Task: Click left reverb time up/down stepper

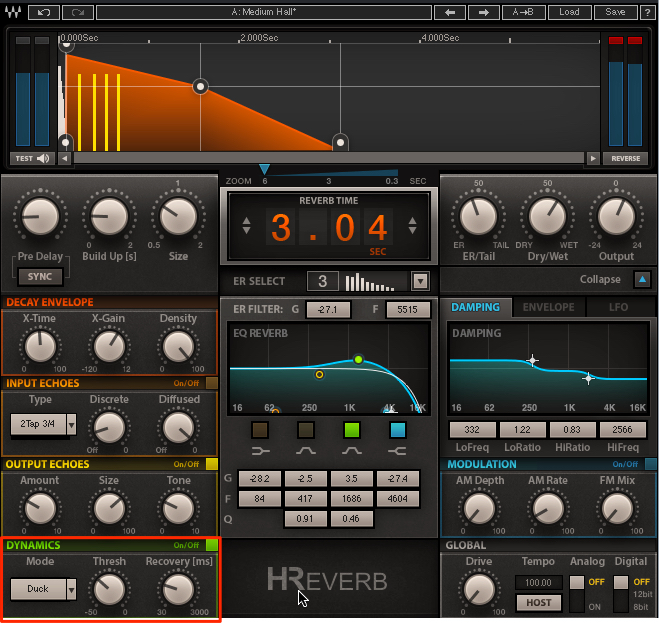Action: [247, 226]
